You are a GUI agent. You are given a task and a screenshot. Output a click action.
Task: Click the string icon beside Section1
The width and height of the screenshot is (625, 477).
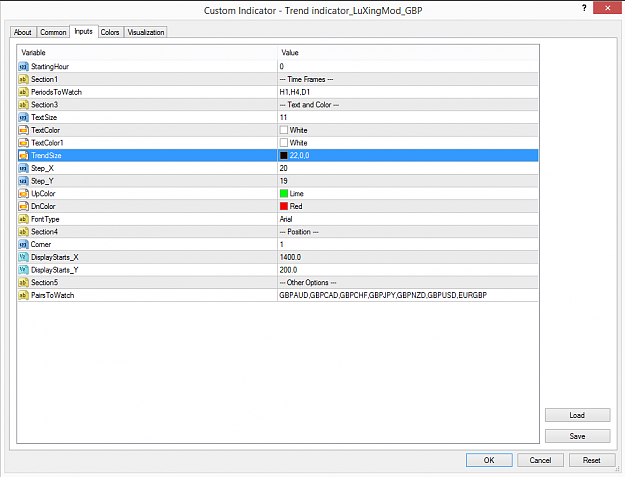tap(24, 79)
